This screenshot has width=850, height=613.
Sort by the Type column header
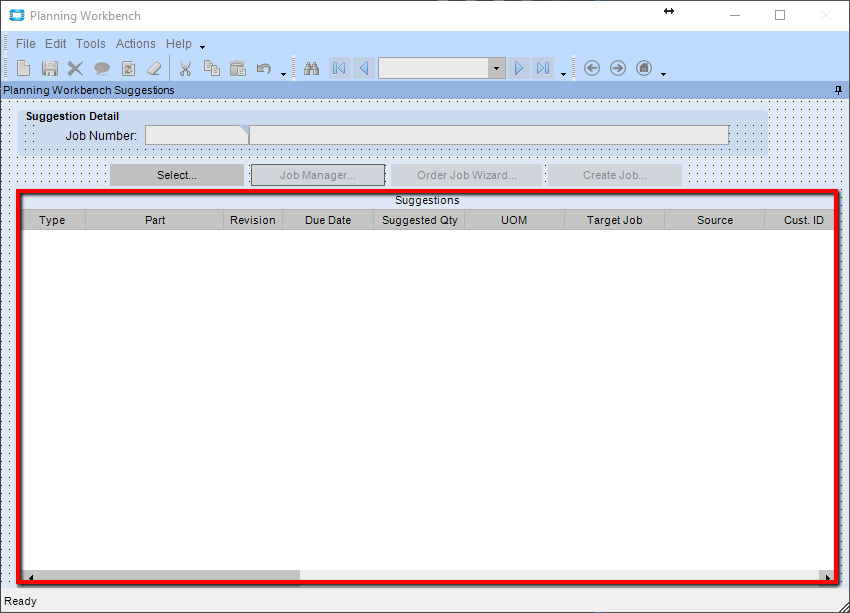53,220
